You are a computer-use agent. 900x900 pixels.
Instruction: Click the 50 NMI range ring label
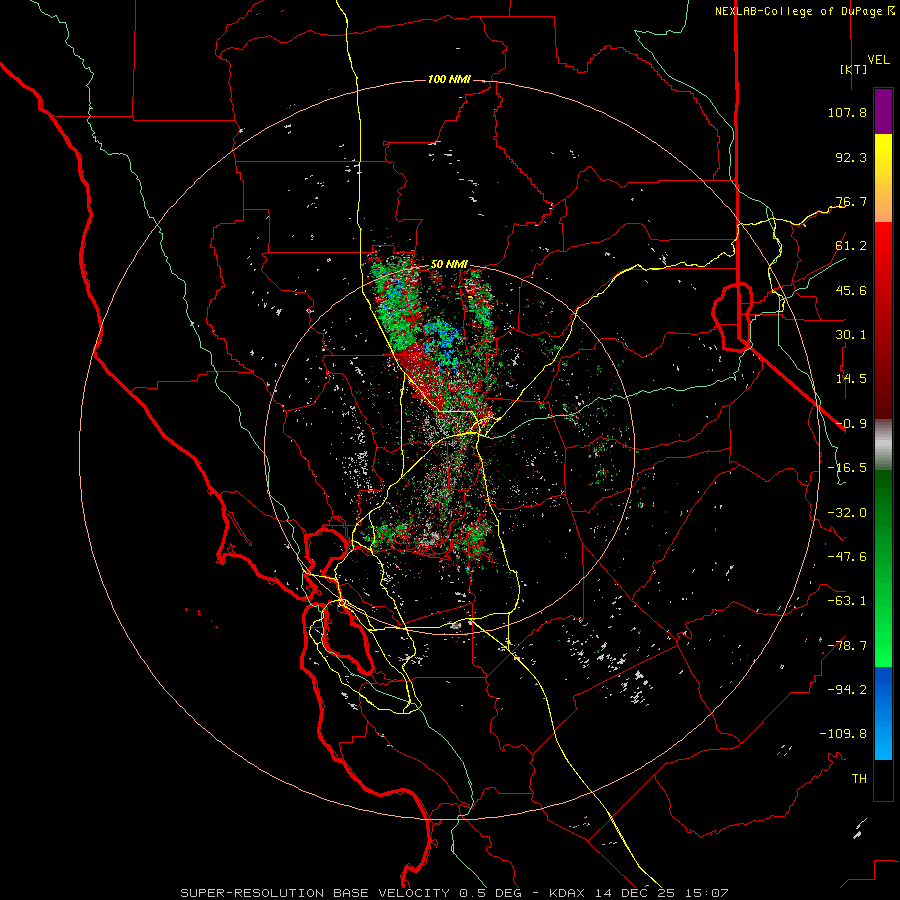click(449, 265)
